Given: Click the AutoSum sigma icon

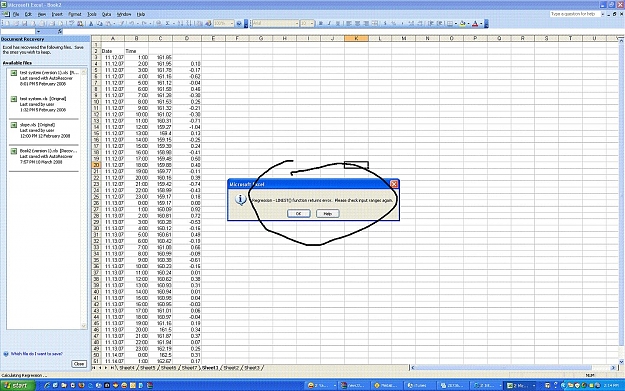Looking at the screenshot, I should tap(167, 24).
